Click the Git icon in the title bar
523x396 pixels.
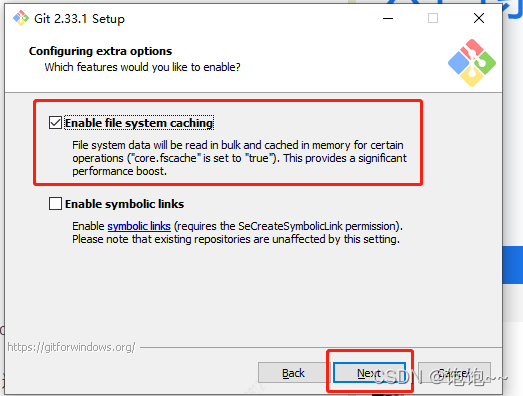[x=21, y=18]
